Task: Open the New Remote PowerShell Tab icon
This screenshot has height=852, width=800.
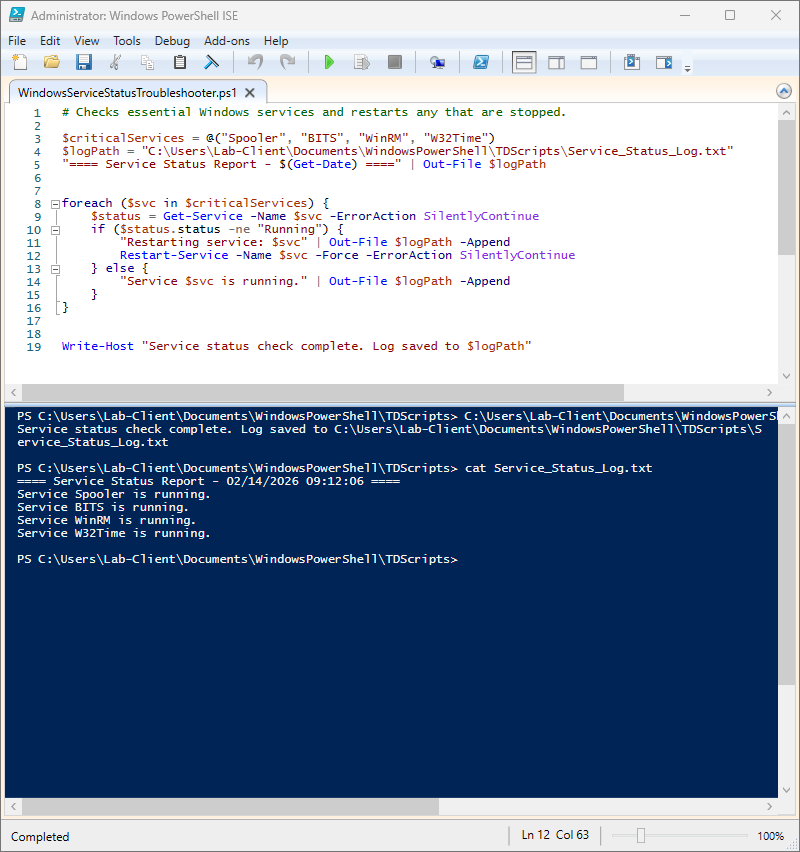Action: [438, 62]
